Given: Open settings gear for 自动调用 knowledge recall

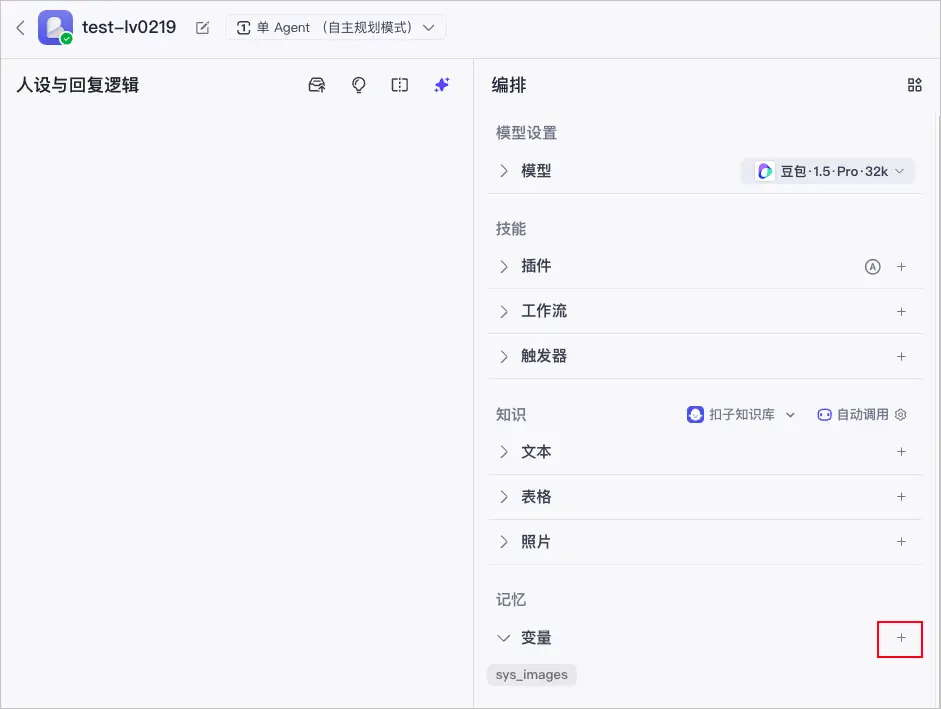Looking at the screenshot, I should coord(900,414).
